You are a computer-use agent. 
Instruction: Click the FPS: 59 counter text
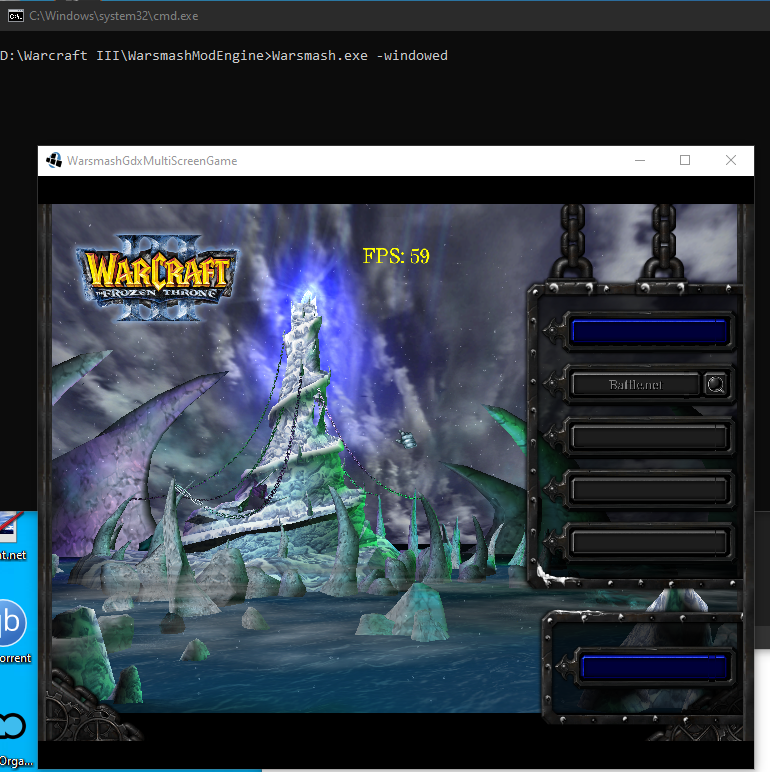tap(396, 256)
